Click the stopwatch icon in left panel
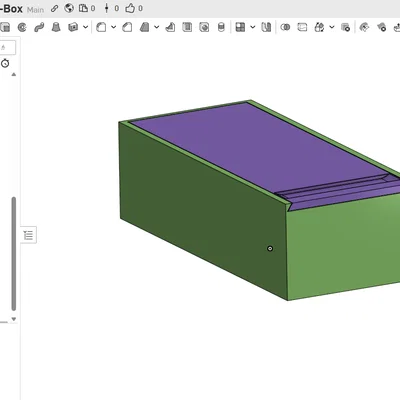 [5, 63]
